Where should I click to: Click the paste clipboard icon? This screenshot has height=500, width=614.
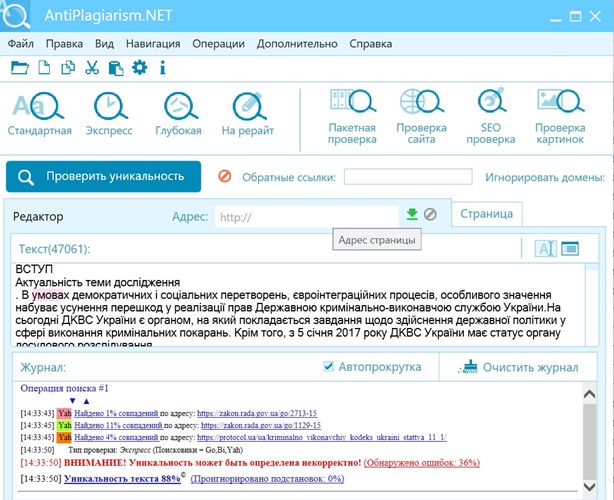tap(116, 68)
